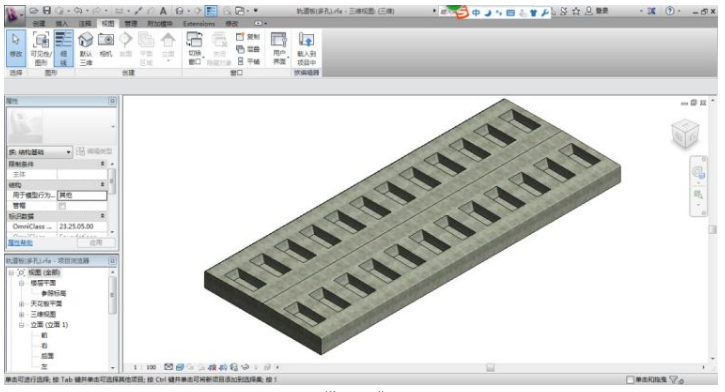Open the family category filter dropdown
The image size is (725, 392).
click(40, 152)
